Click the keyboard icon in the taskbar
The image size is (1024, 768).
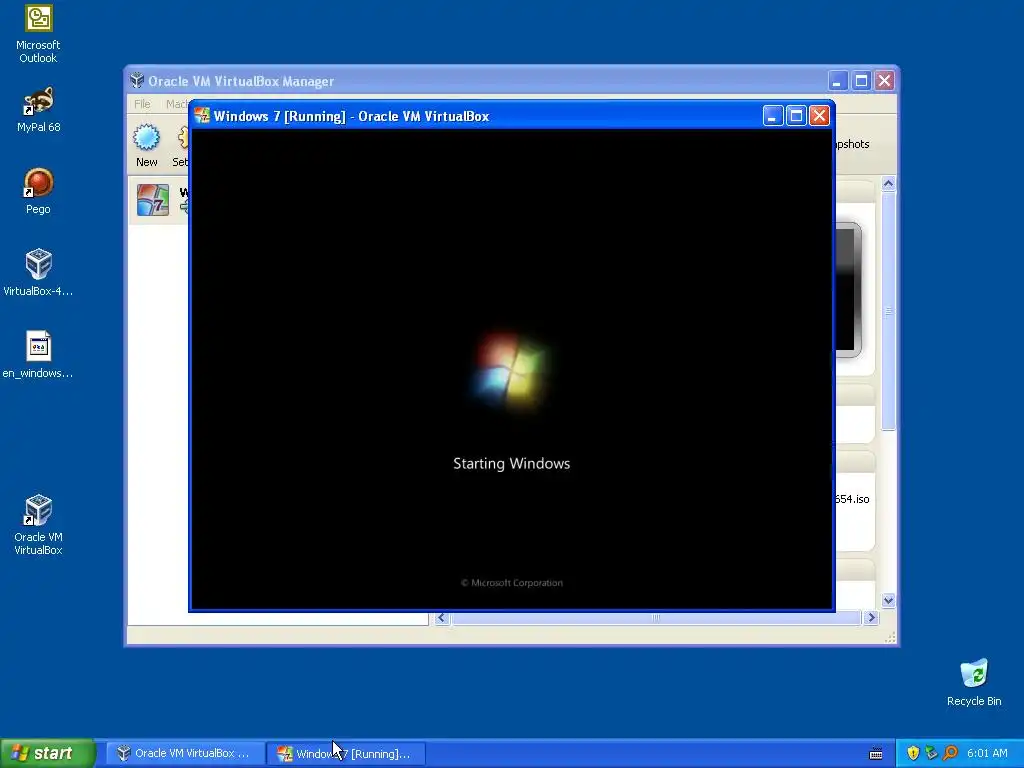click(x=876, y=754)
